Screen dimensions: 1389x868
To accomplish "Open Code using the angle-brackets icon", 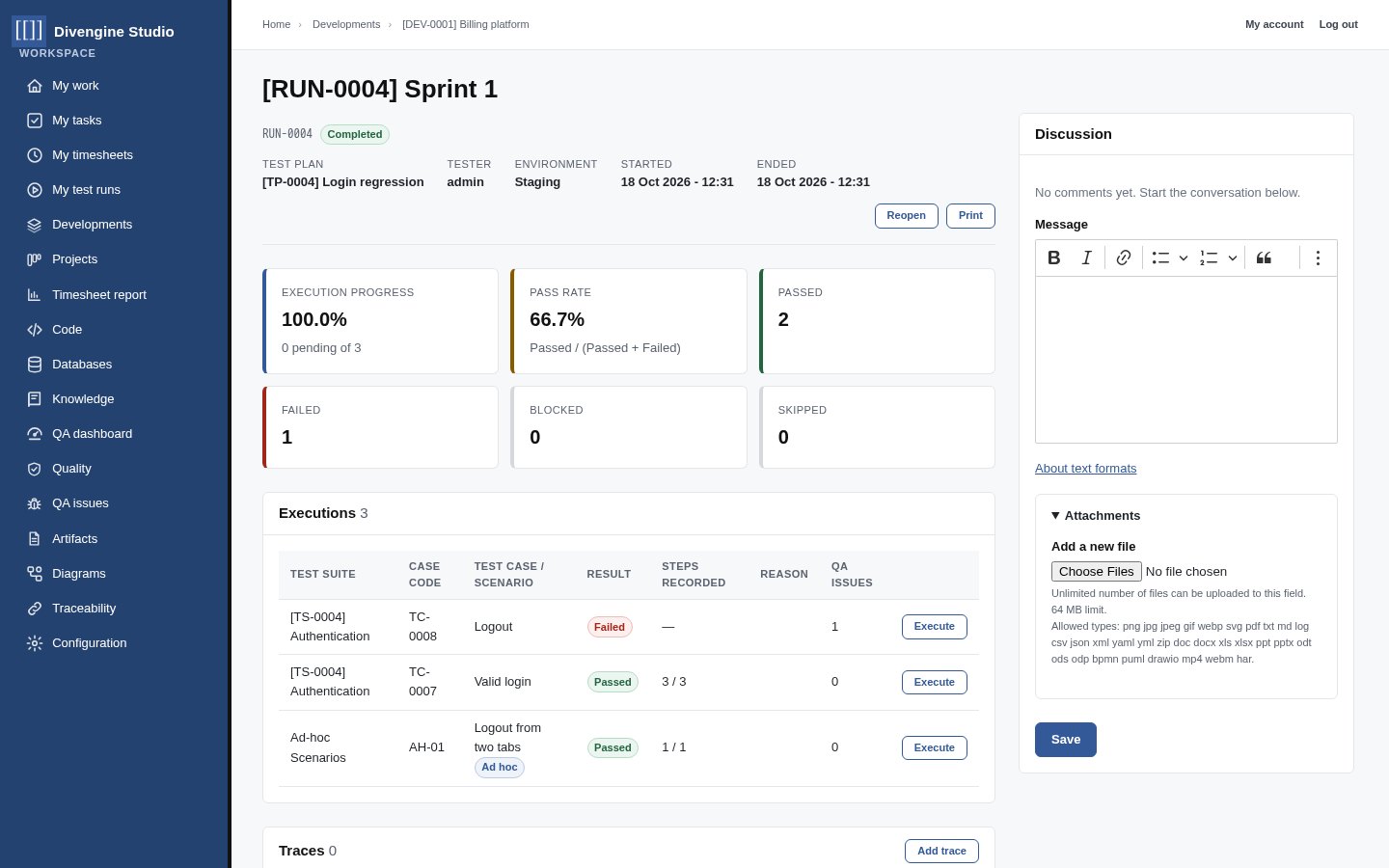I will (35, 330).
